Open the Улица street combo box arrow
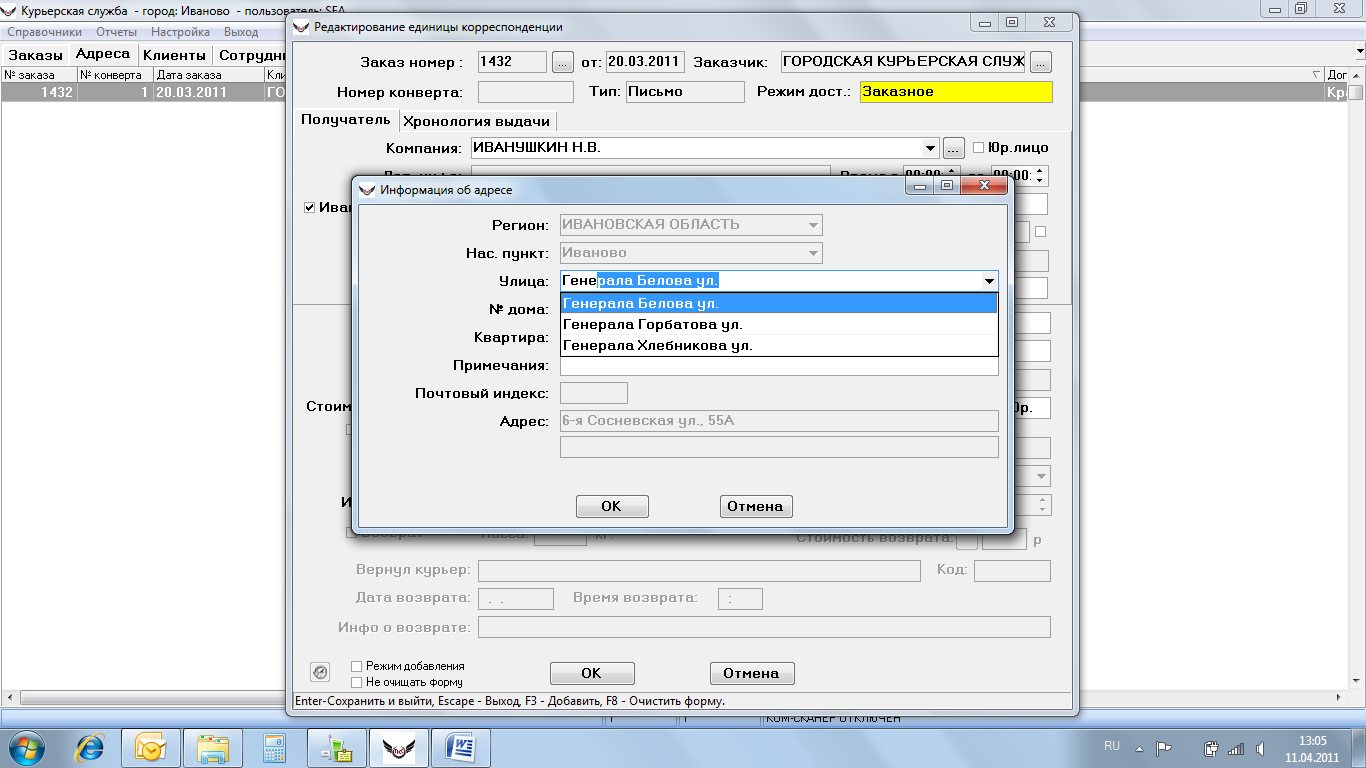 click(989, 282)
